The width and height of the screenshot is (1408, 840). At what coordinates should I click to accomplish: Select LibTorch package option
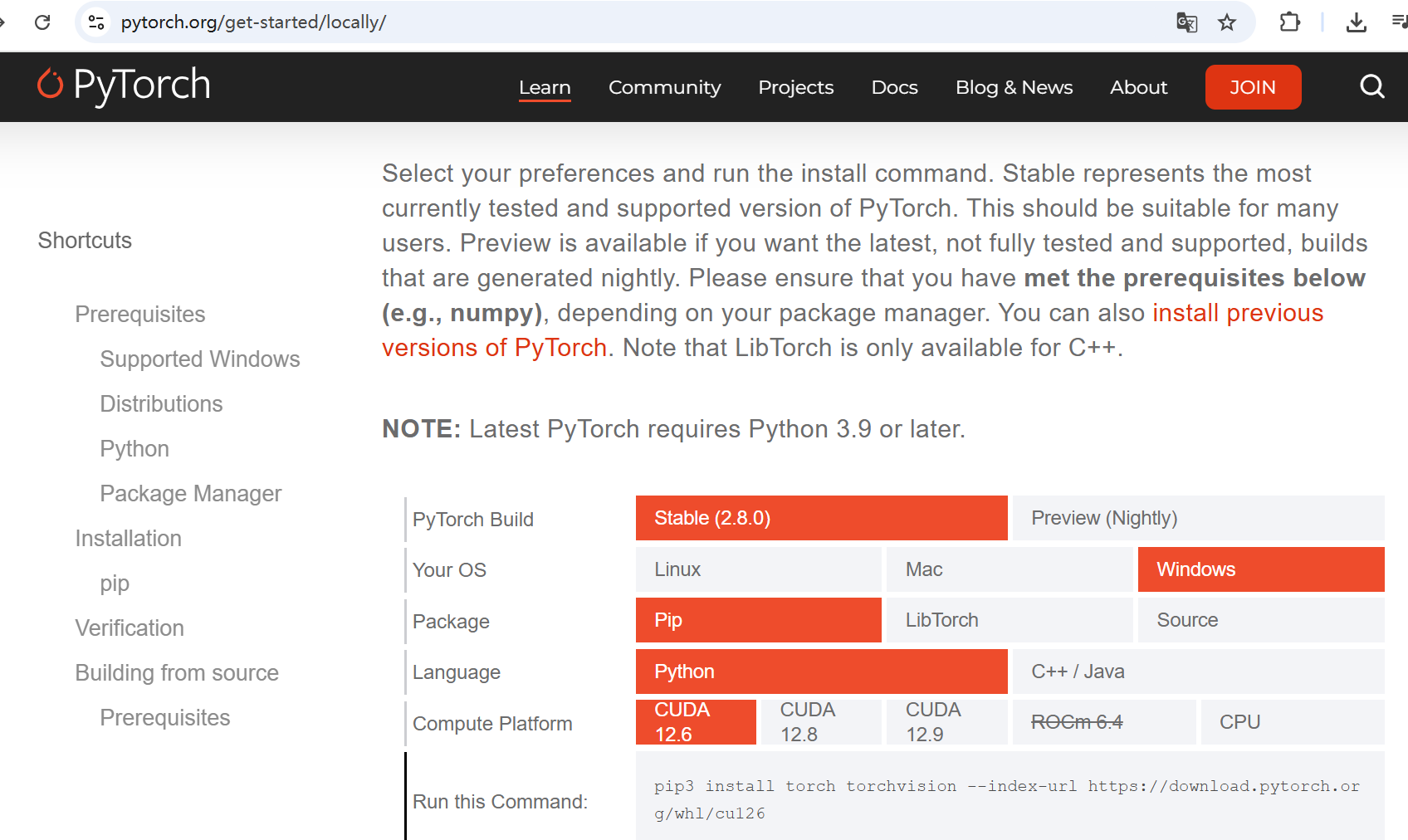(x=1010, y=620)
